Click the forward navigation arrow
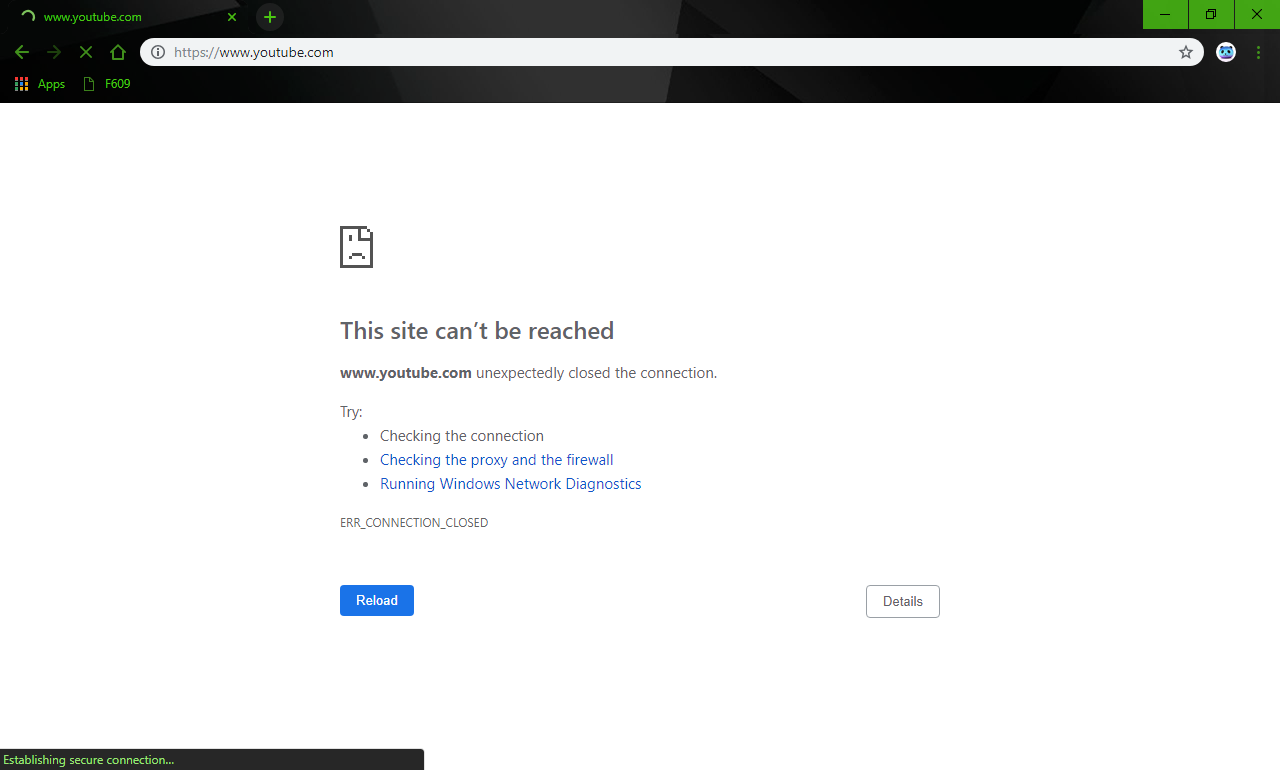 click(54, 52)
